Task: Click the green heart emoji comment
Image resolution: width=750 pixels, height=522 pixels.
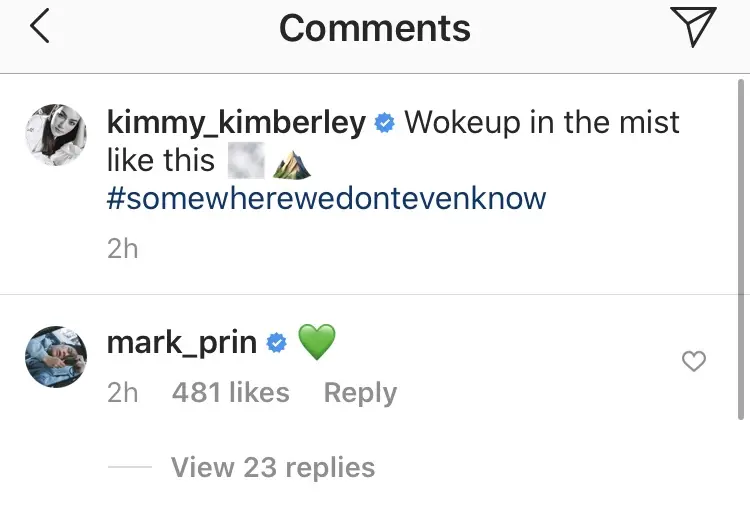Action: 316,344
